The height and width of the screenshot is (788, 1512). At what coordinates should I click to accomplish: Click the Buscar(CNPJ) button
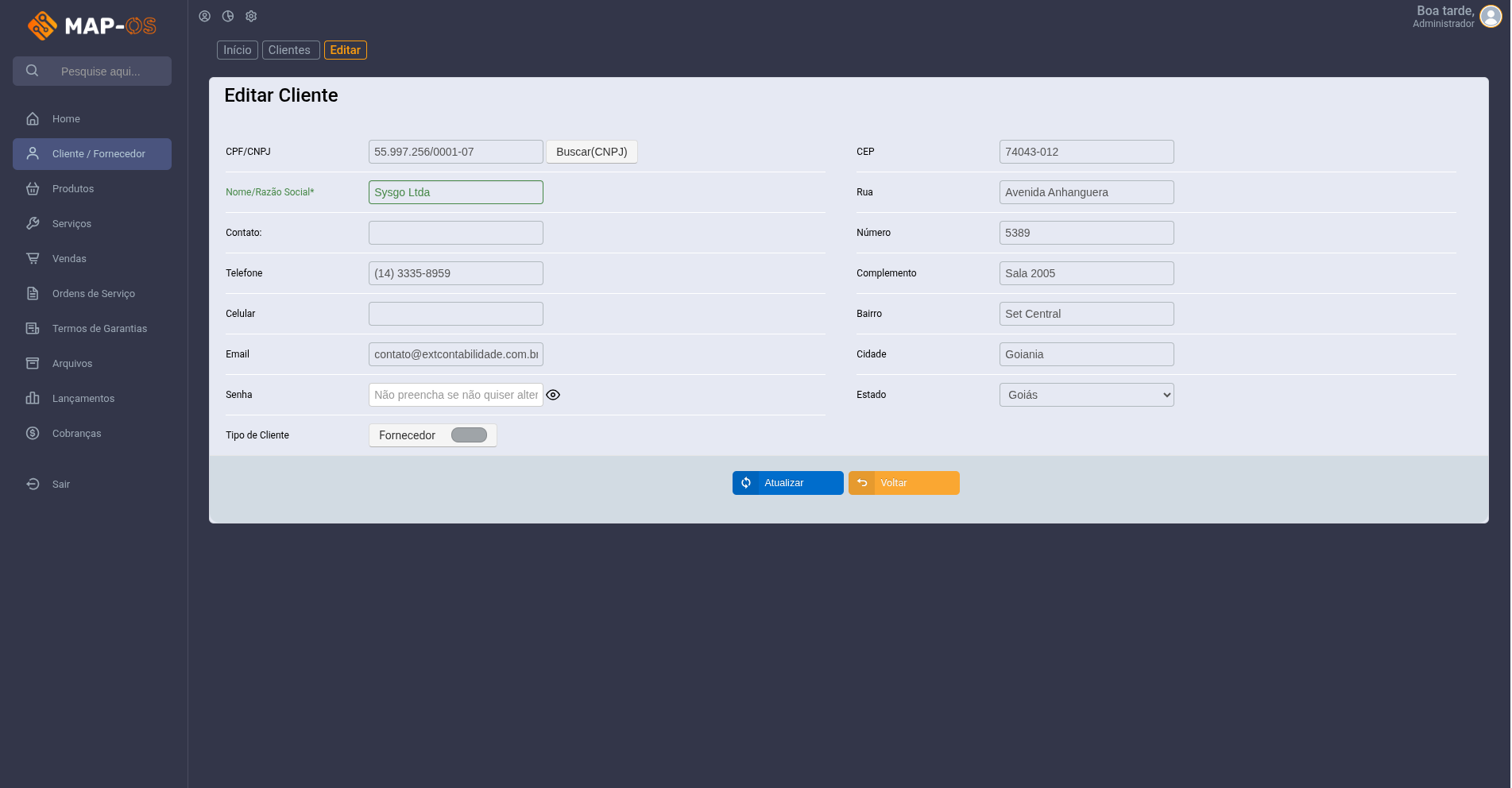point(592,152)
